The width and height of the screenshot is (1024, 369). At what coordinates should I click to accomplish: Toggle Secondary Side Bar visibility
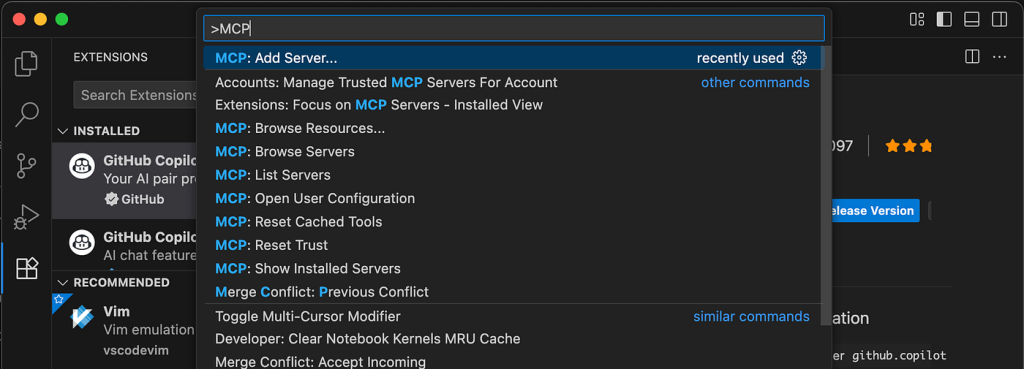point(999,20)
